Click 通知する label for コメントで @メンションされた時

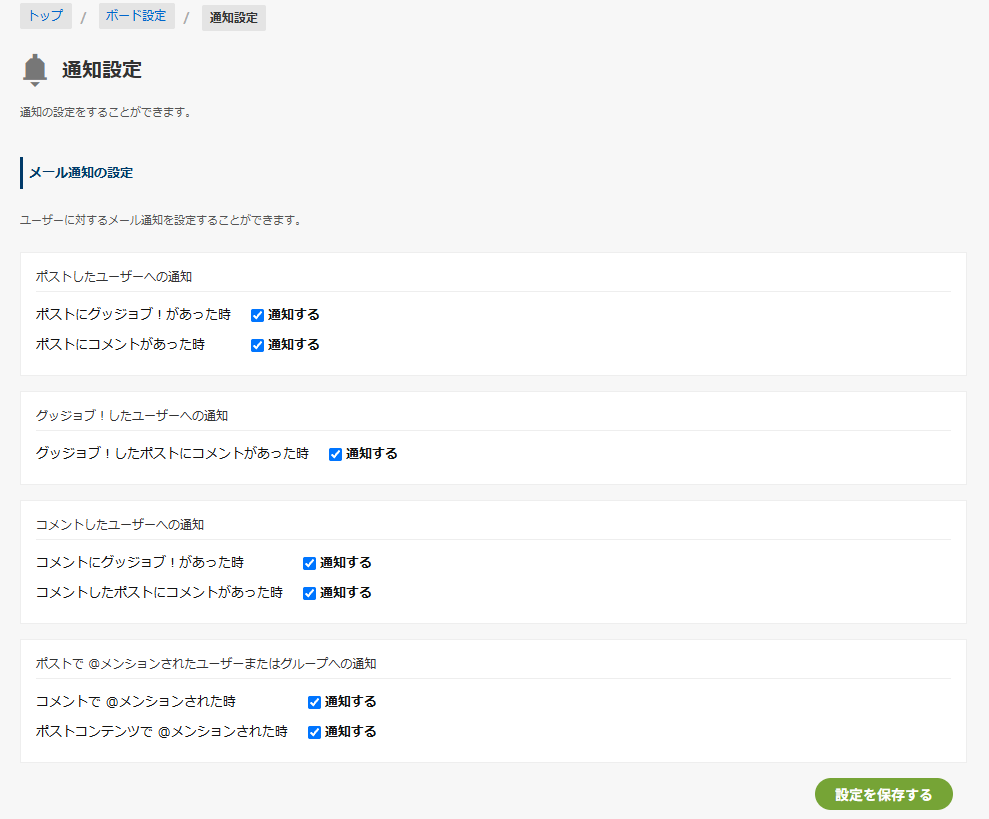click(350, 702)
